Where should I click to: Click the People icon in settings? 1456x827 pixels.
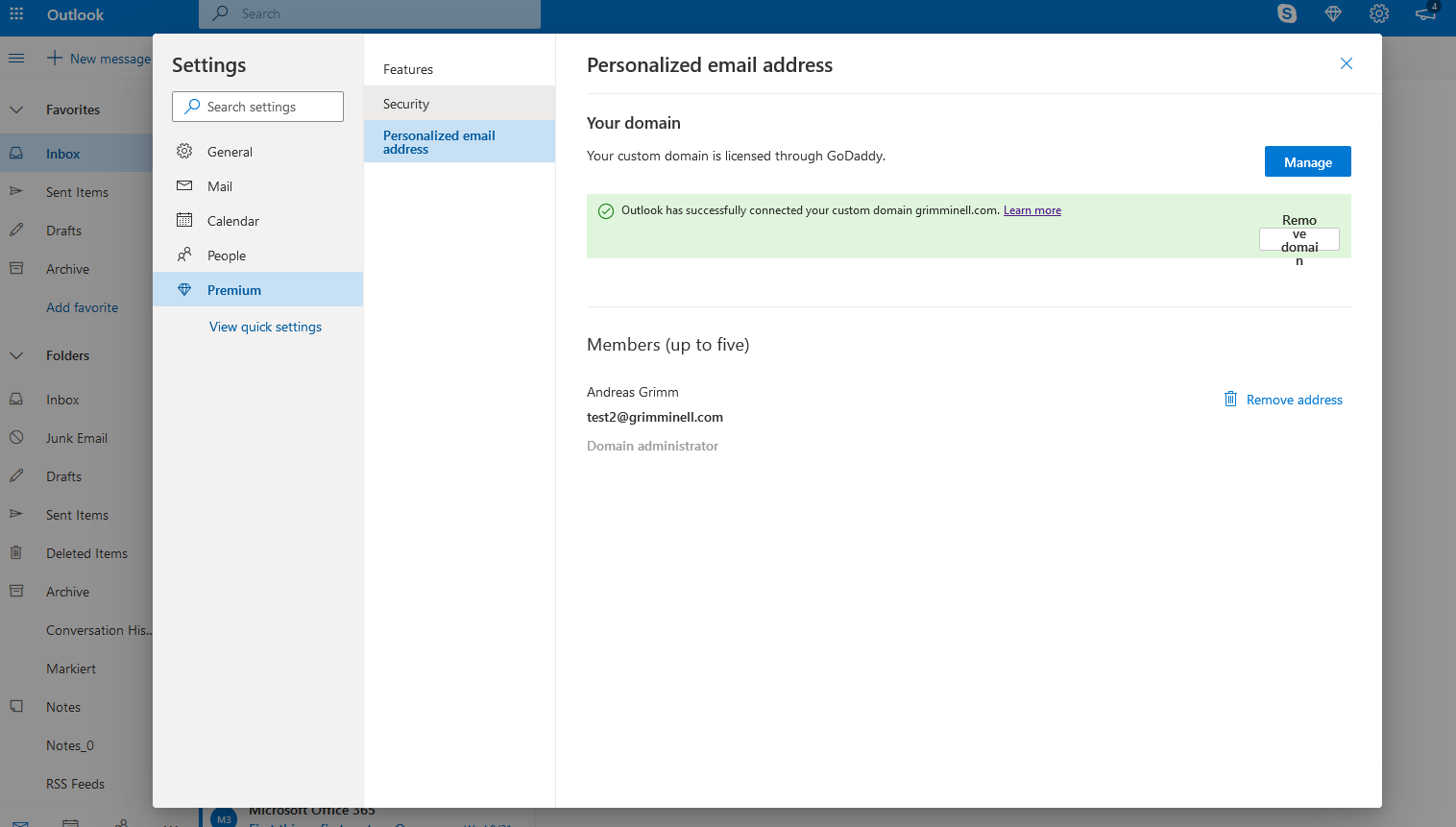click(x=184, y=255)
